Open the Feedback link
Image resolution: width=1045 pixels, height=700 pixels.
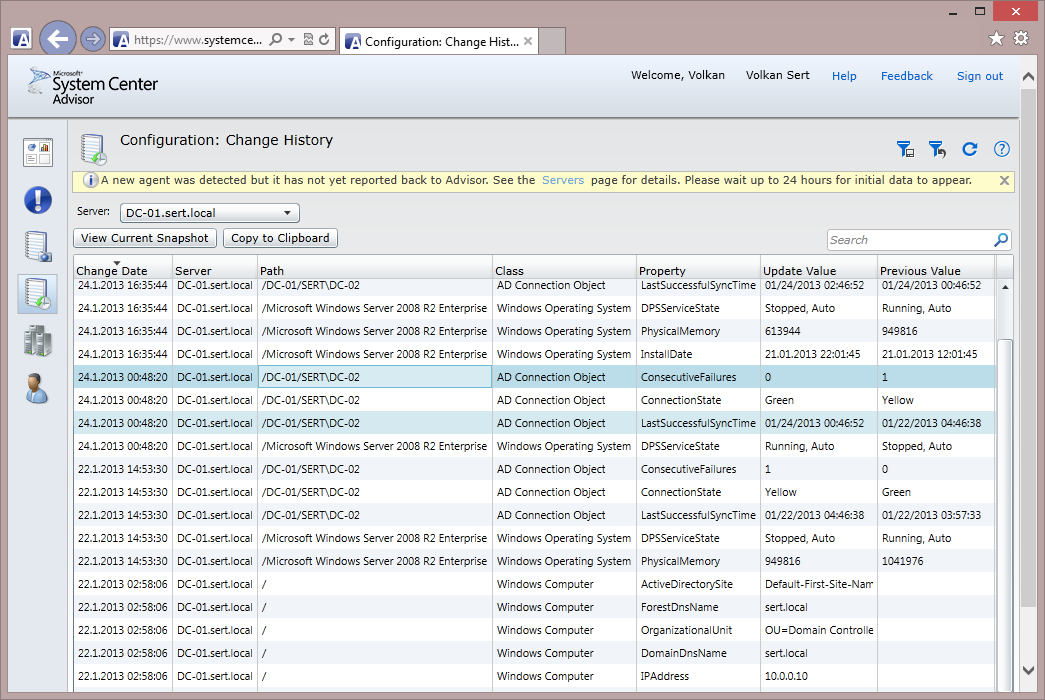[906, 76]
